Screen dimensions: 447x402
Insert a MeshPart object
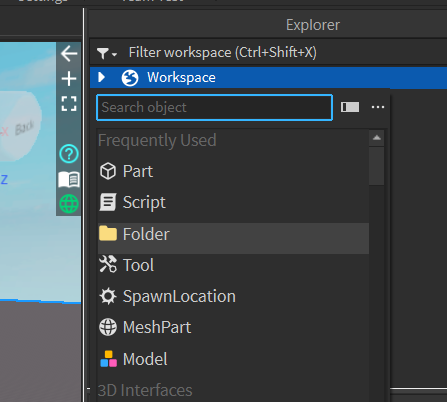pyautogui.click(x=233, y=327)
